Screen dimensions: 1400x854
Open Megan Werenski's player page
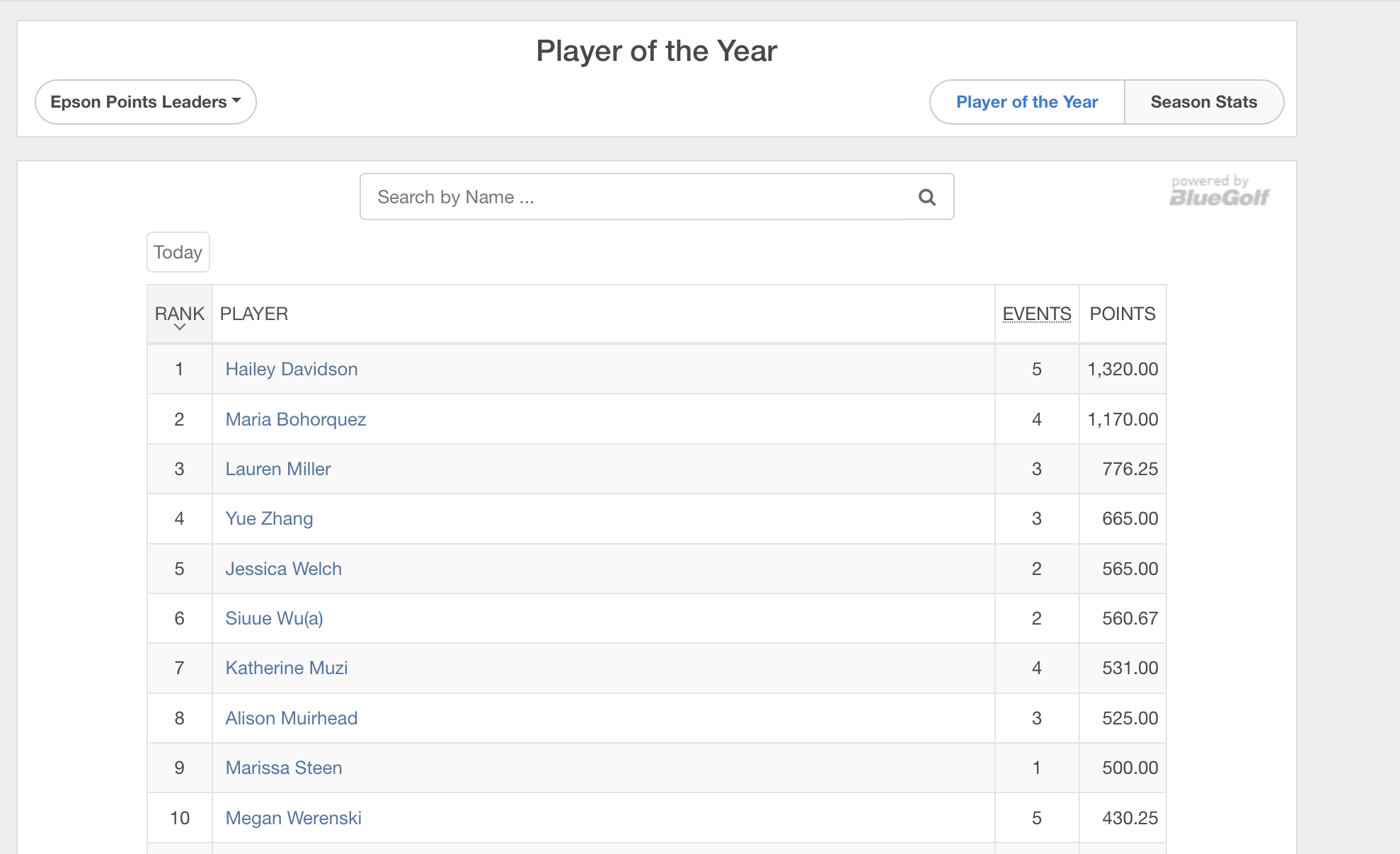[x=293, y=818]
